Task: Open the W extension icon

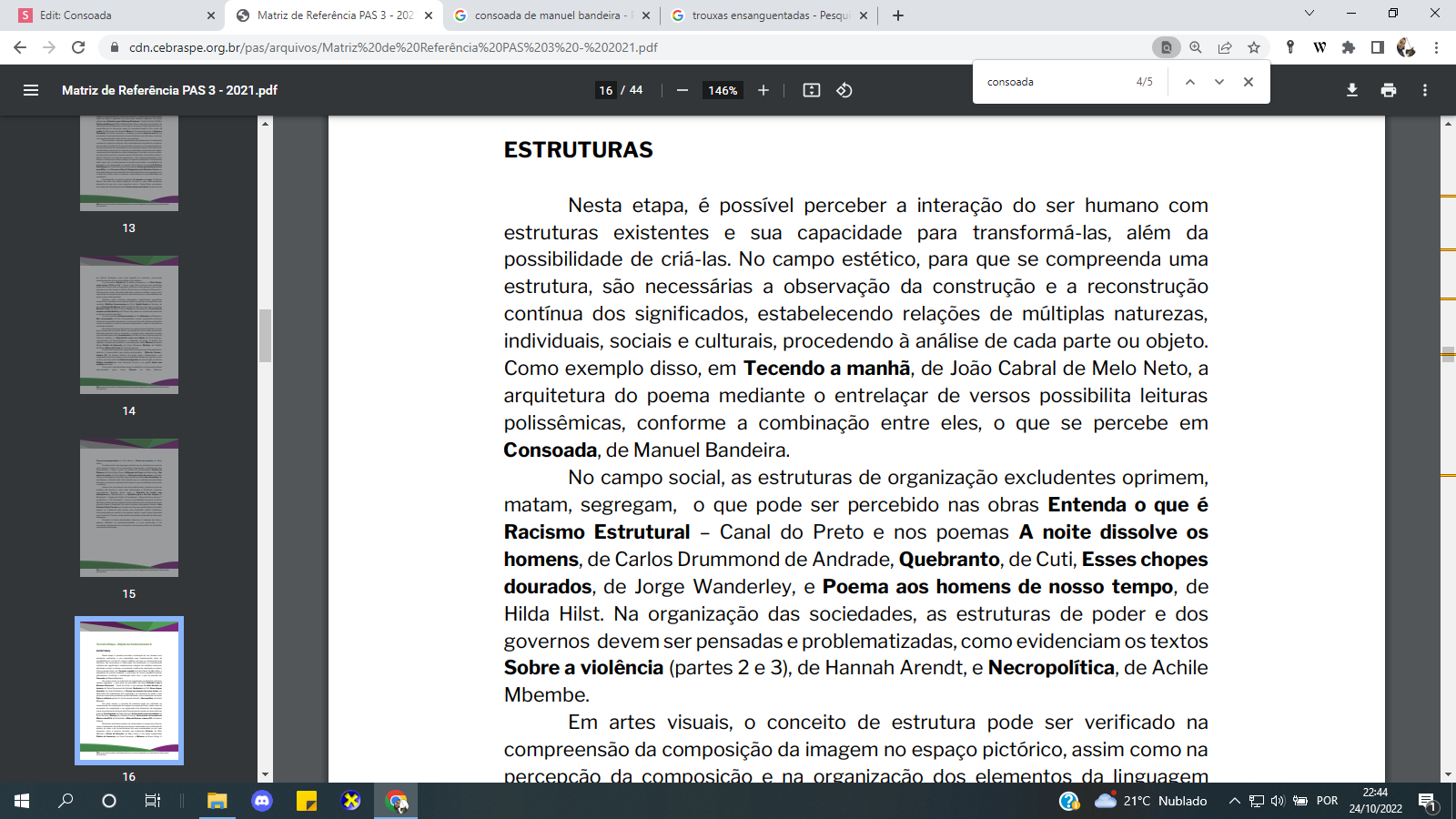Action: point(1319,47)
